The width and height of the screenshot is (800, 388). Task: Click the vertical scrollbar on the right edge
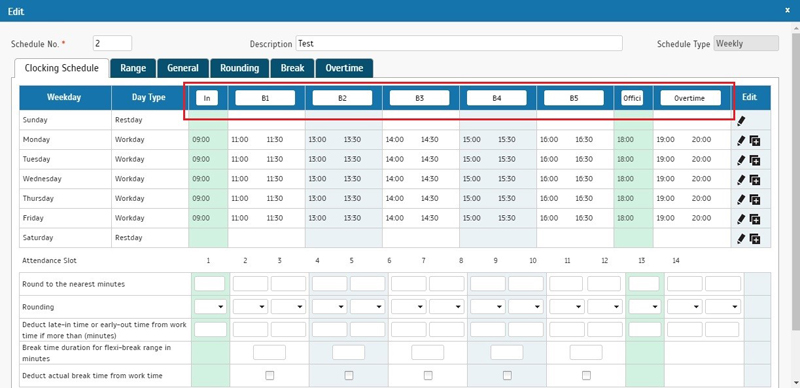(796, 204)
